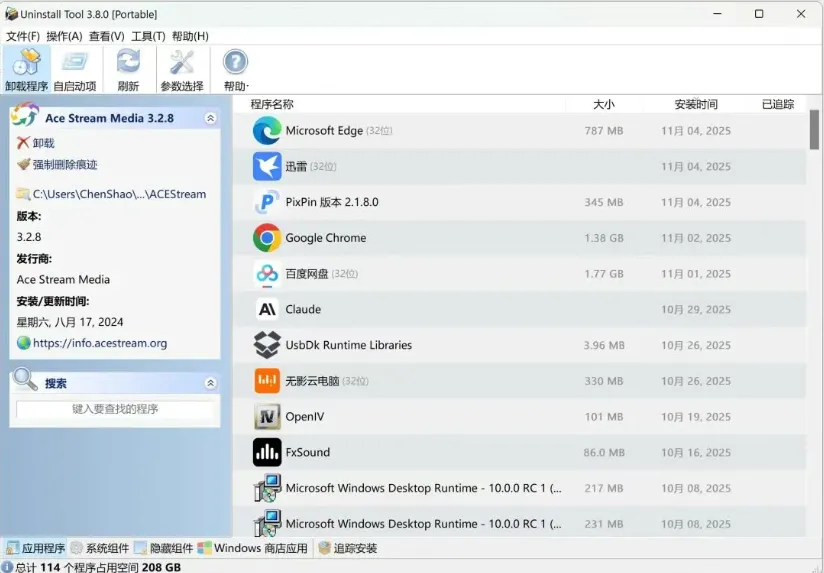Click the 86.0 MB size of FxSound
This screenshot has width=824, height=573.
[x=604, y=452]
